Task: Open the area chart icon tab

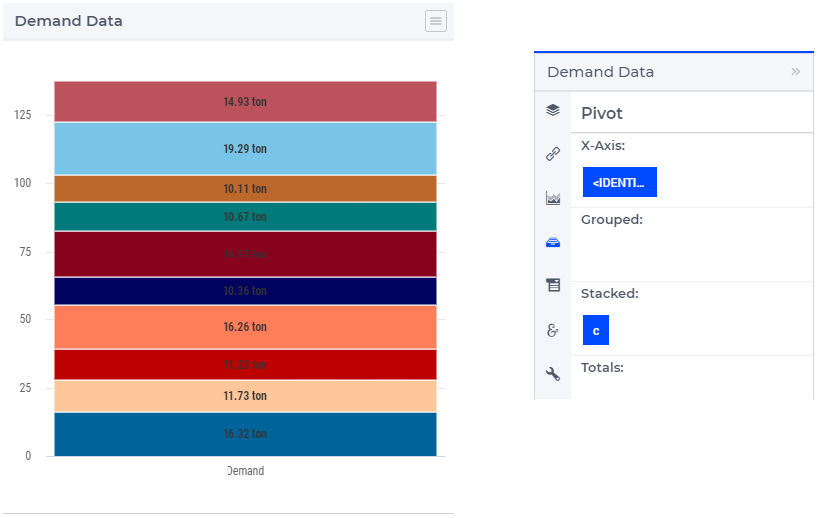Action: (553, 198)
